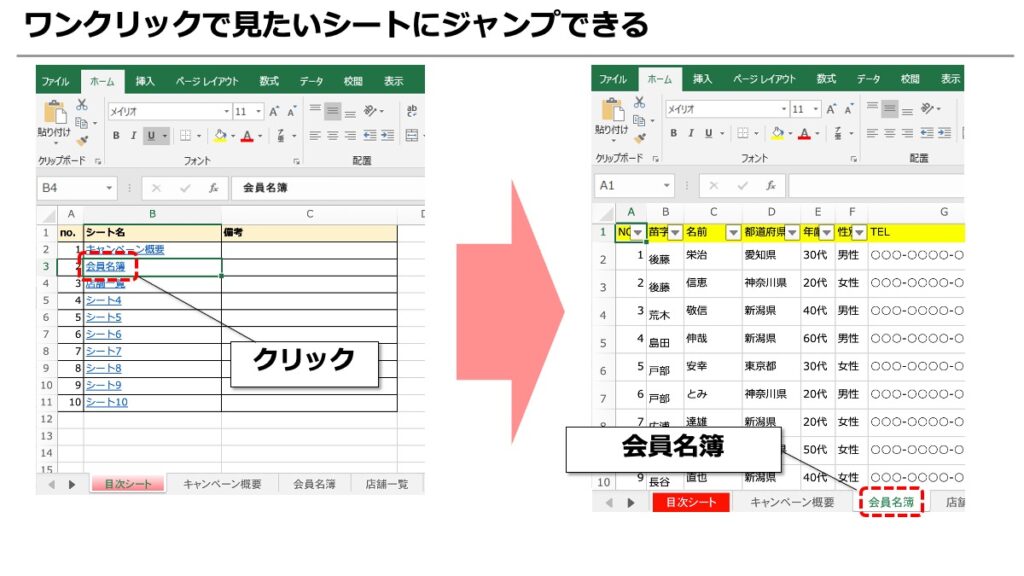
Task: Click the formula bar containing 会員名簿
Action: [x=328, y=188]
